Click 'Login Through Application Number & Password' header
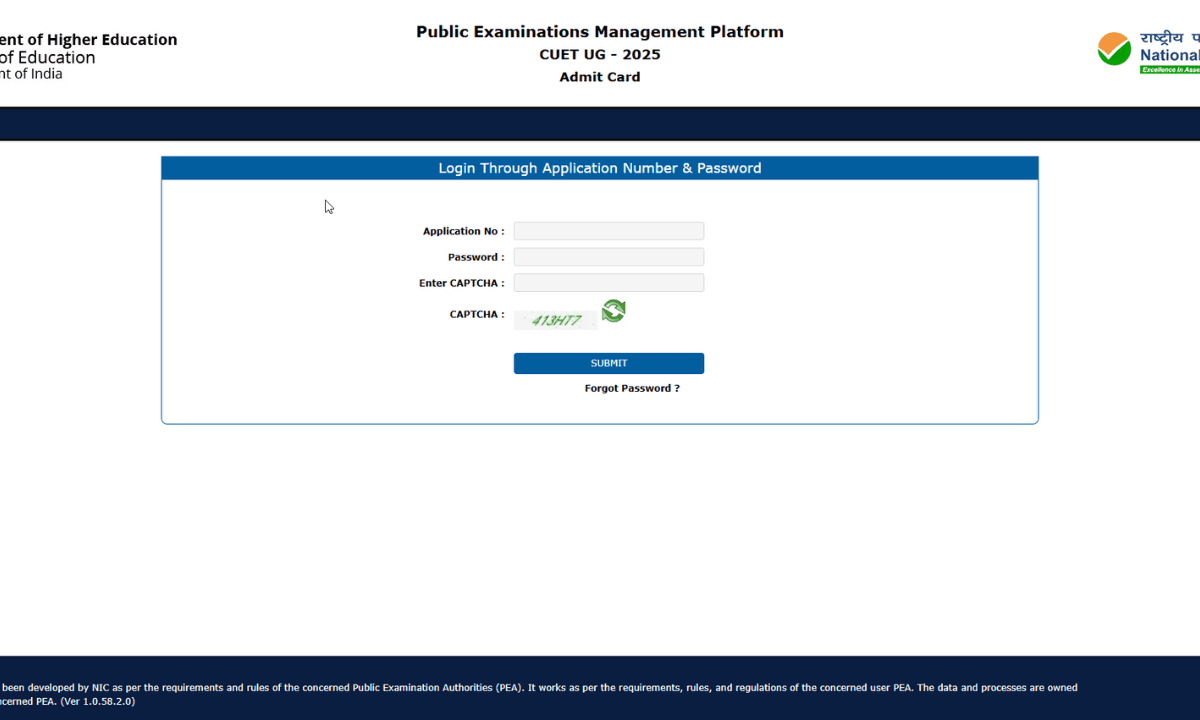 click(600, 168)
